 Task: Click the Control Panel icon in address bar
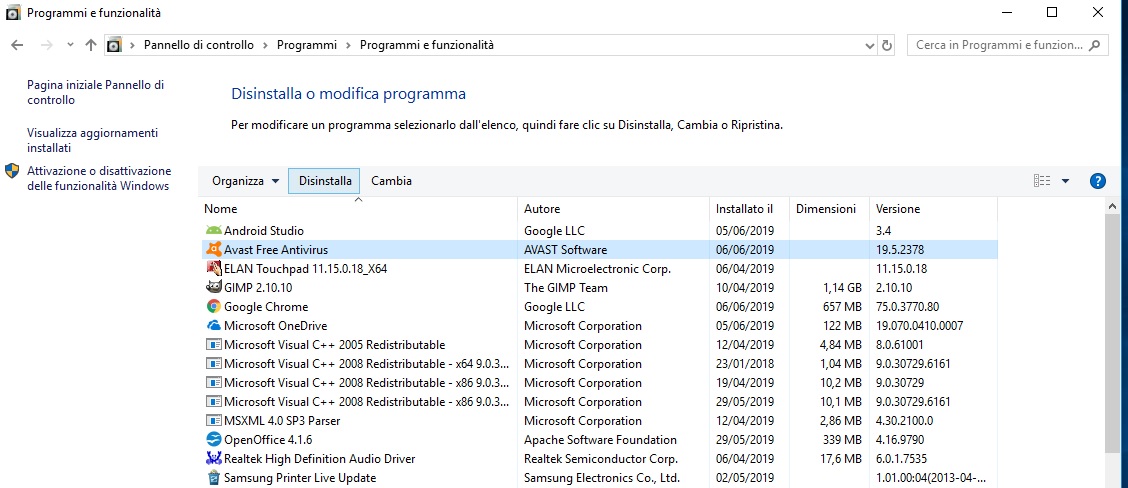point(114,45)
